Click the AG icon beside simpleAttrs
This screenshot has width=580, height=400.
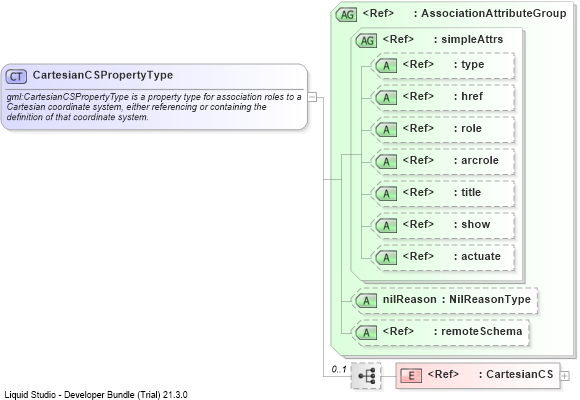coord(366,41)
